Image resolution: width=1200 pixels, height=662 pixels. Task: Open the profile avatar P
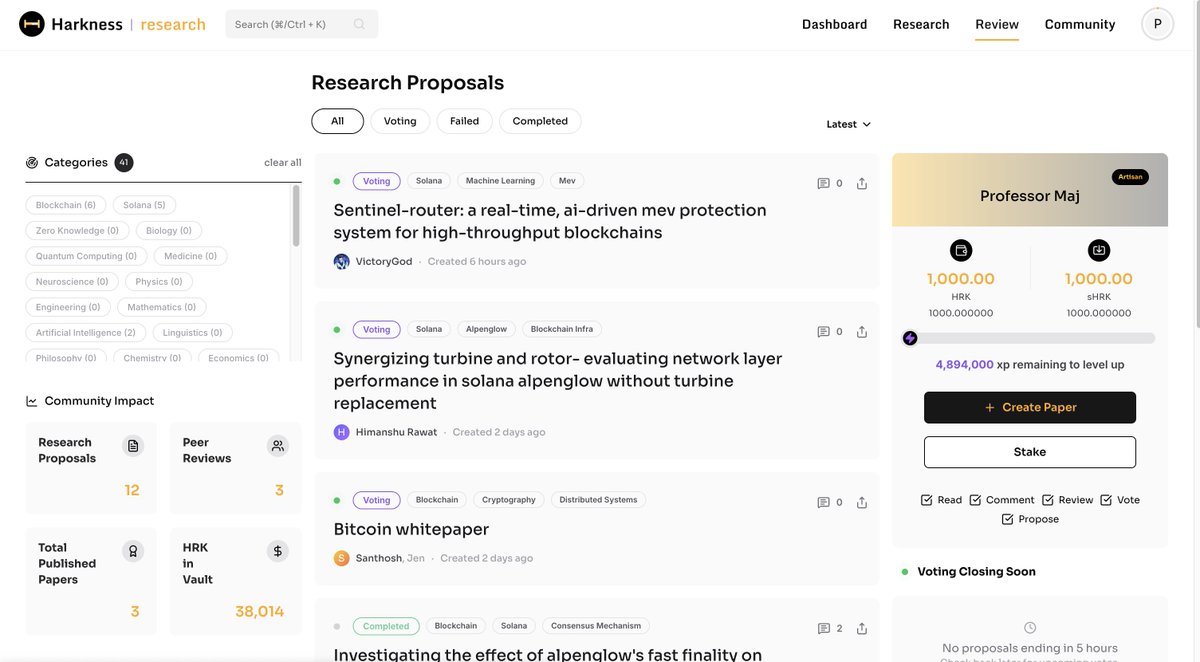[x=1157, y=24]
